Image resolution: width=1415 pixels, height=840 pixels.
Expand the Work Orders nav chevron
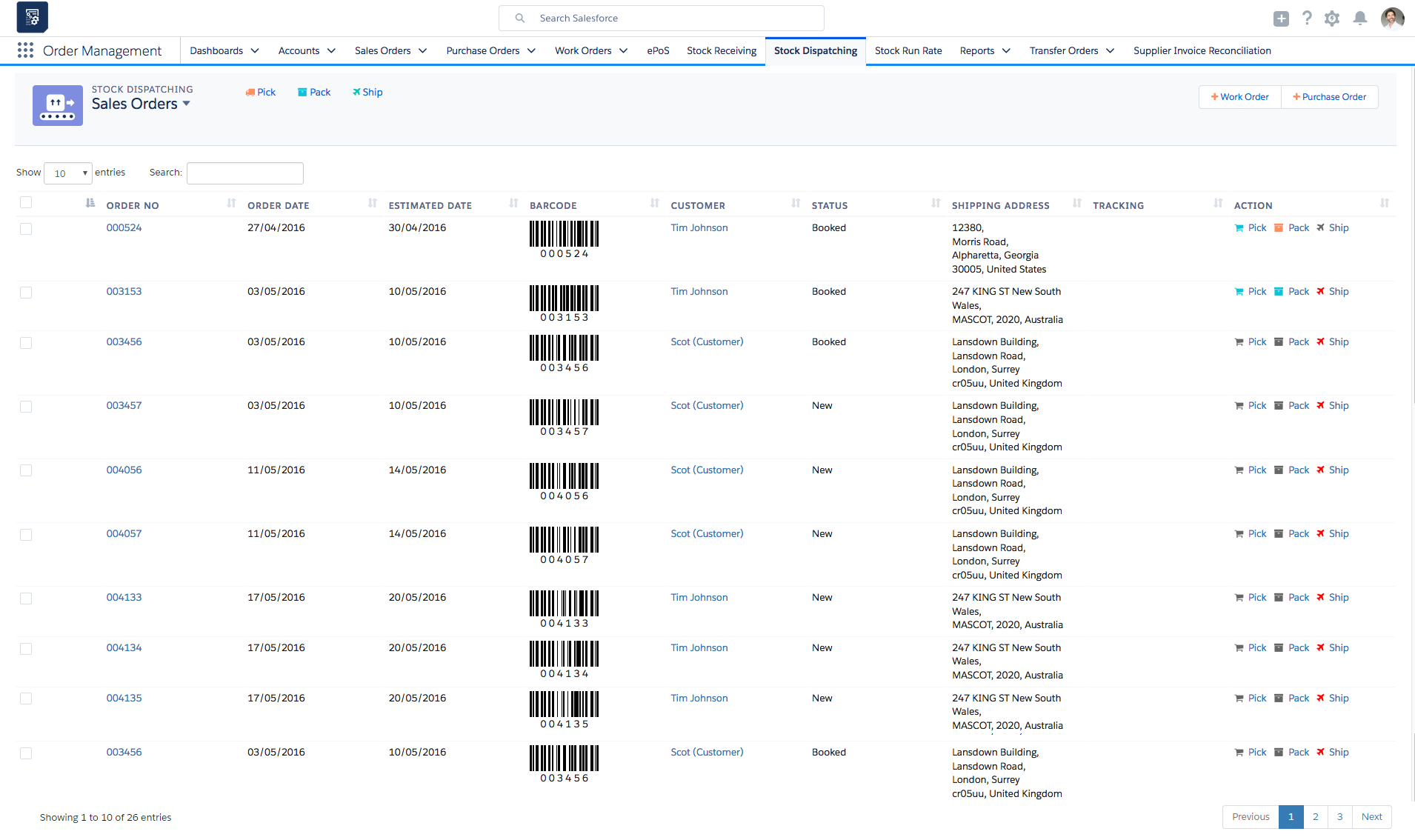(x=624, y=51)
